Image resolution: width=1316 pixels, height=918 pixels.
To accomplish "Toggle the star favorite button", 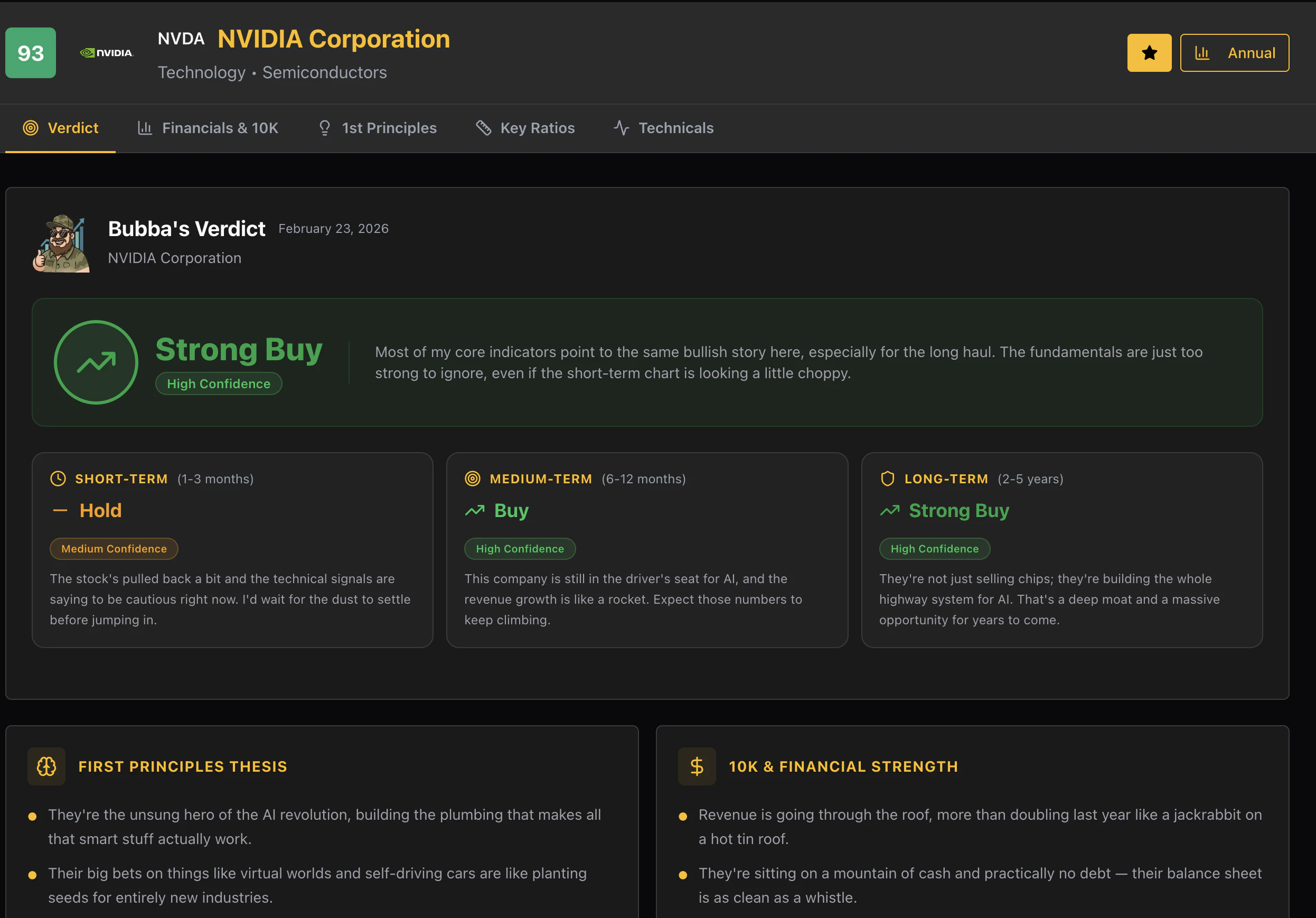I will [1149, 53].
